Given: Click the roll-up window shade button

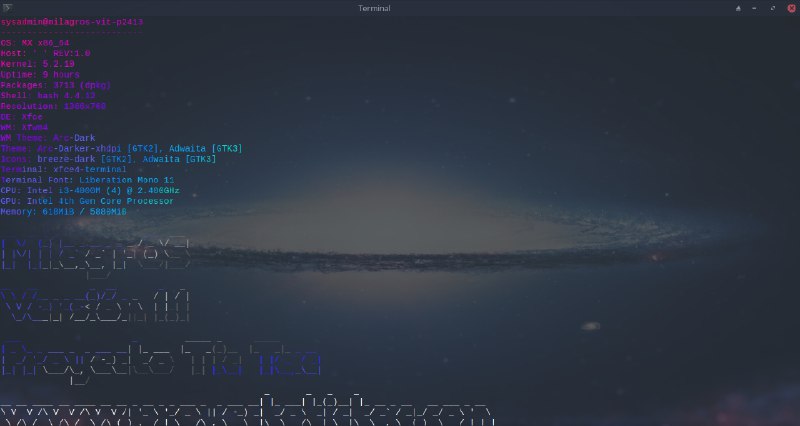Looking at the screenshot, I should point(738,7).
